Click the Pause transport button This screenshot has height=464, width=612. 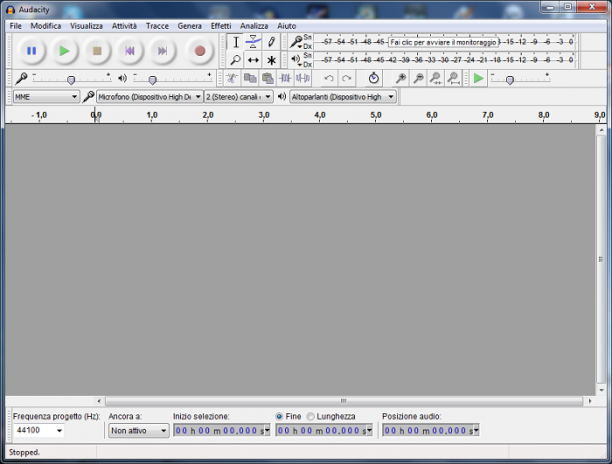tap(32, 51)
